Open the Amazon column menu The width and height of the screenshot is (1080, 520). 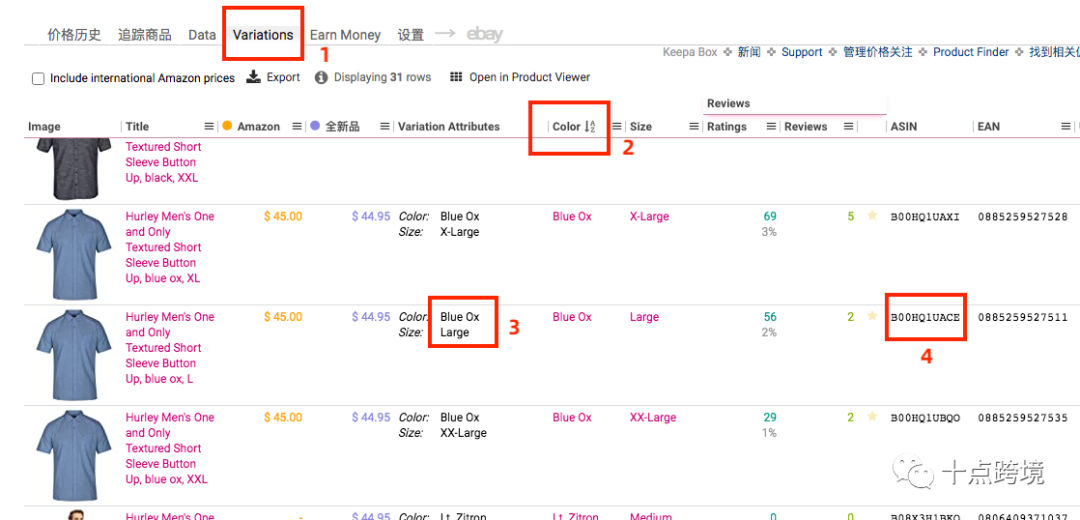point(297,127)
